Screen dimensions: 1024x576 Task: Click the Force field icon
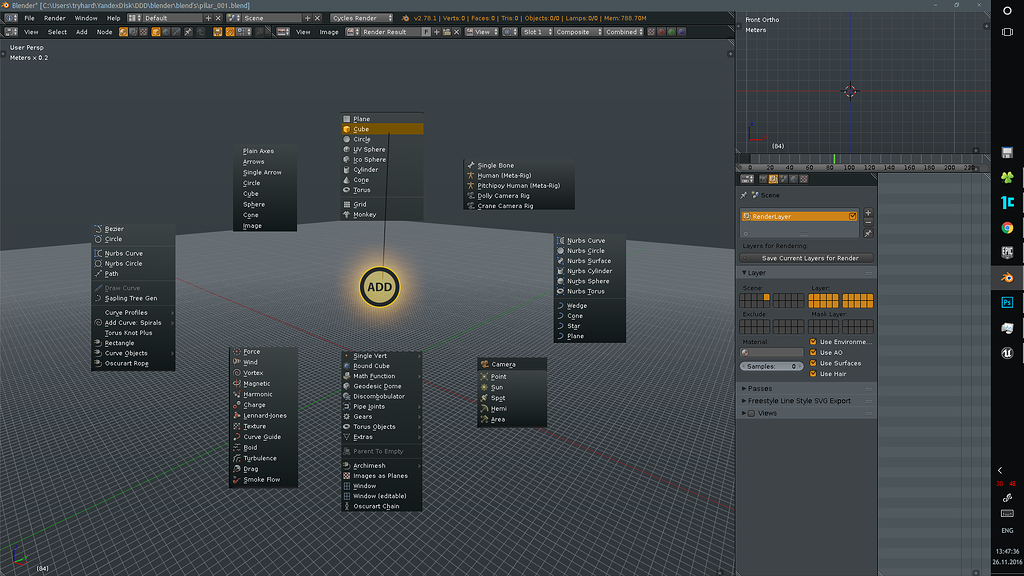click(x=237, y=351)
